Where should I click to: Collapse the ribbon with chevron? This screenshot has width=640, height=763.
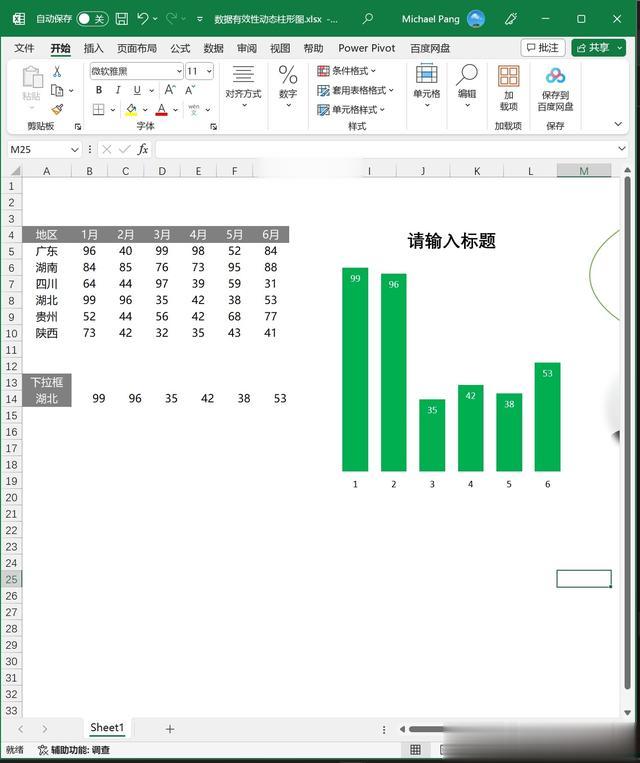pos(618,124)
